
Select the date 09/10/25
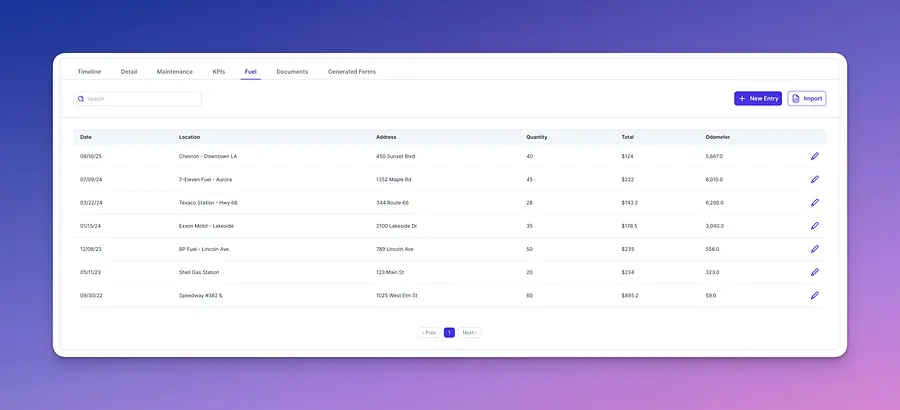point(91,156)
